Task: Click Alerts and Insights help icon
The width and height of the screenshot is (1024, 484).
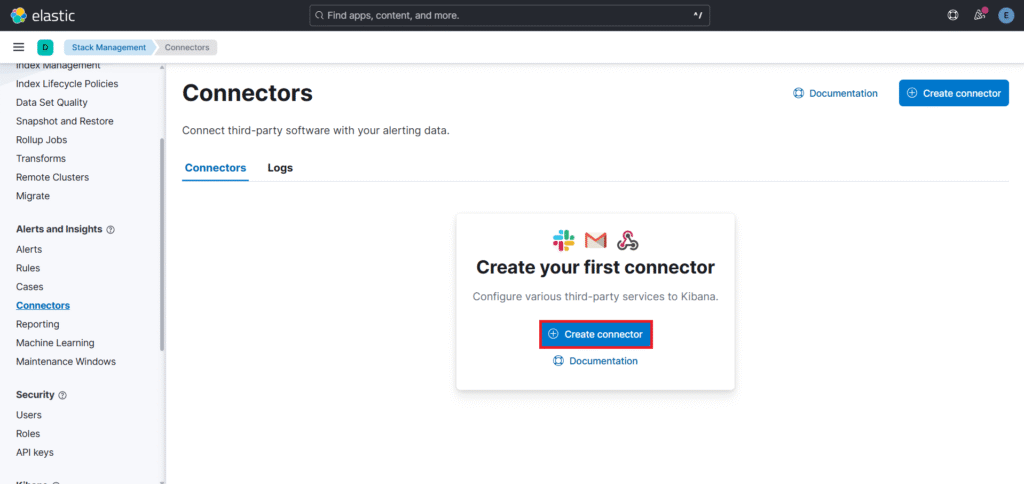Action: coord(110,229)
